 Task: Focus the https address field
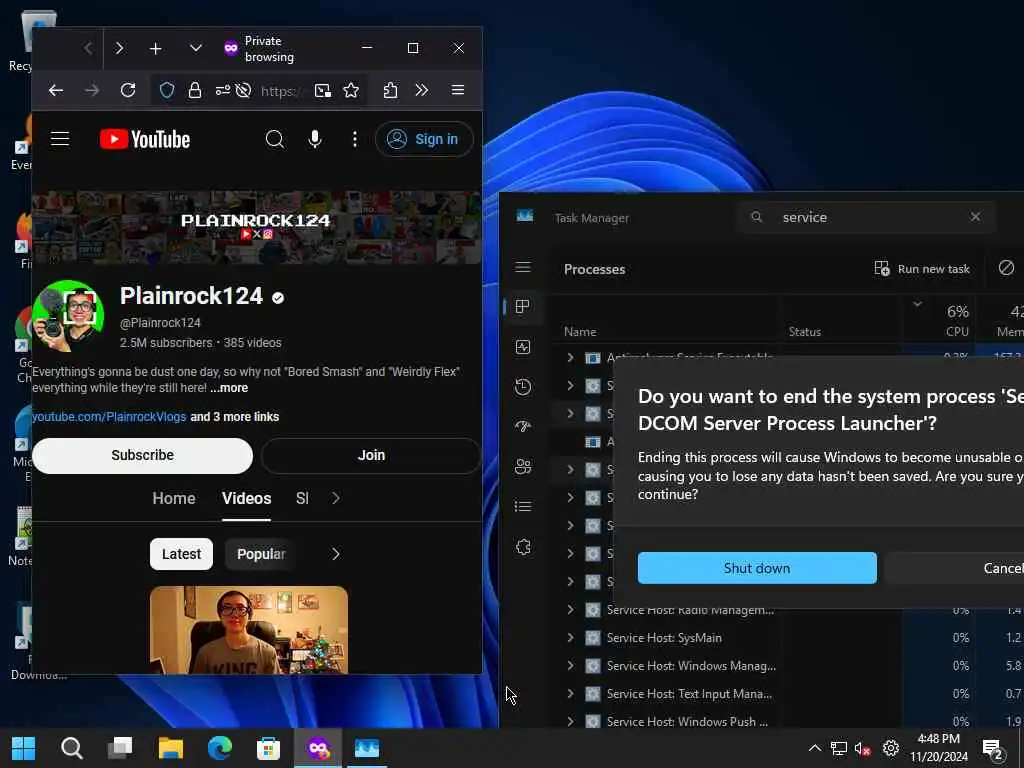[x=281, y=91]
